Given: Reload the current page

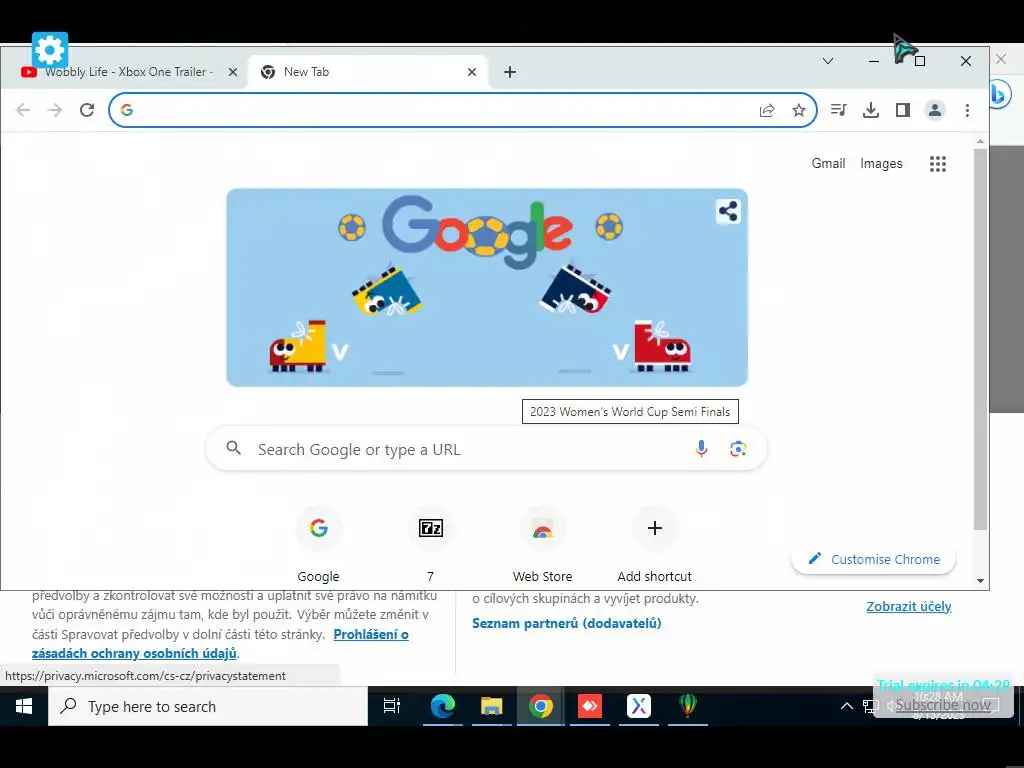Looking at the screenshot, I should pos(87,110).
